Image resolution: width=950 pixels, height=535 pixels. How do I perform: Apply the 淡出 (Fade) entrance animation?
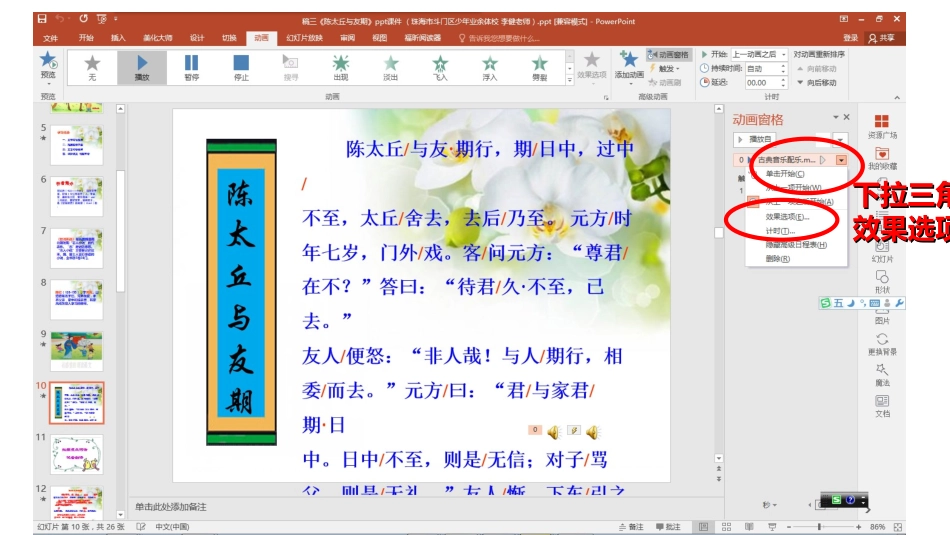point(391,67)
